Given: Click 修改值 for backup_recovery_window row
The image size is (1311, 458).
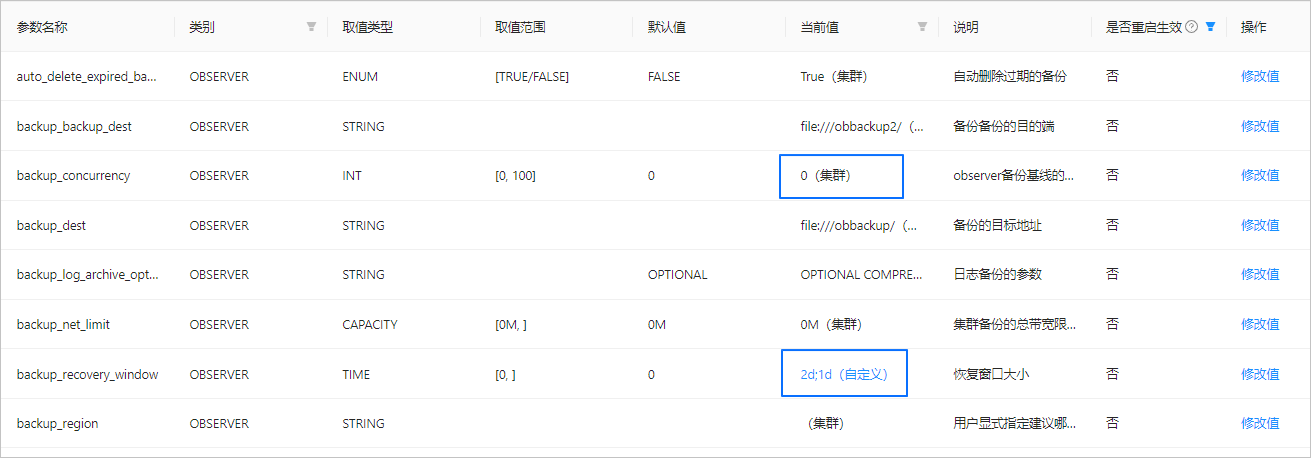Looking at the screenshot, I should [x=1260, y=374].
